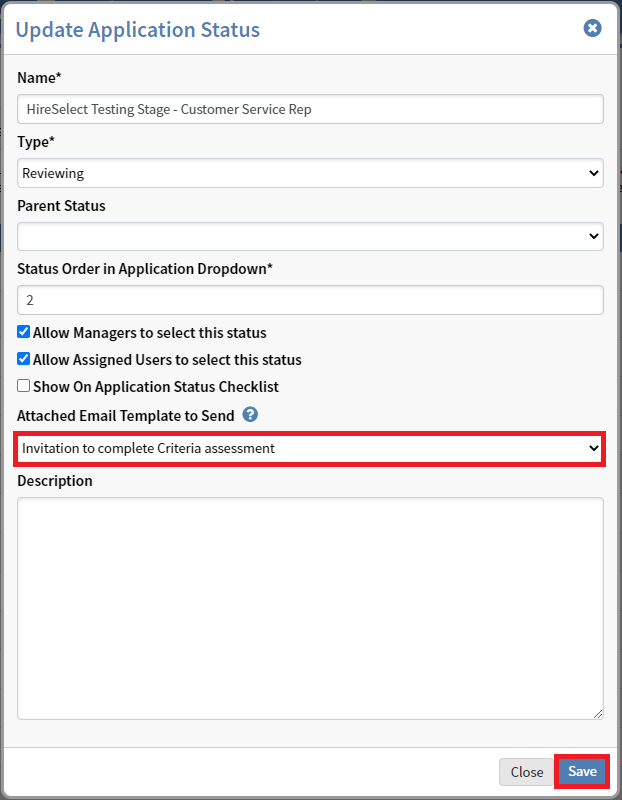Disable Allow Assigned Users to select this status

24,359
